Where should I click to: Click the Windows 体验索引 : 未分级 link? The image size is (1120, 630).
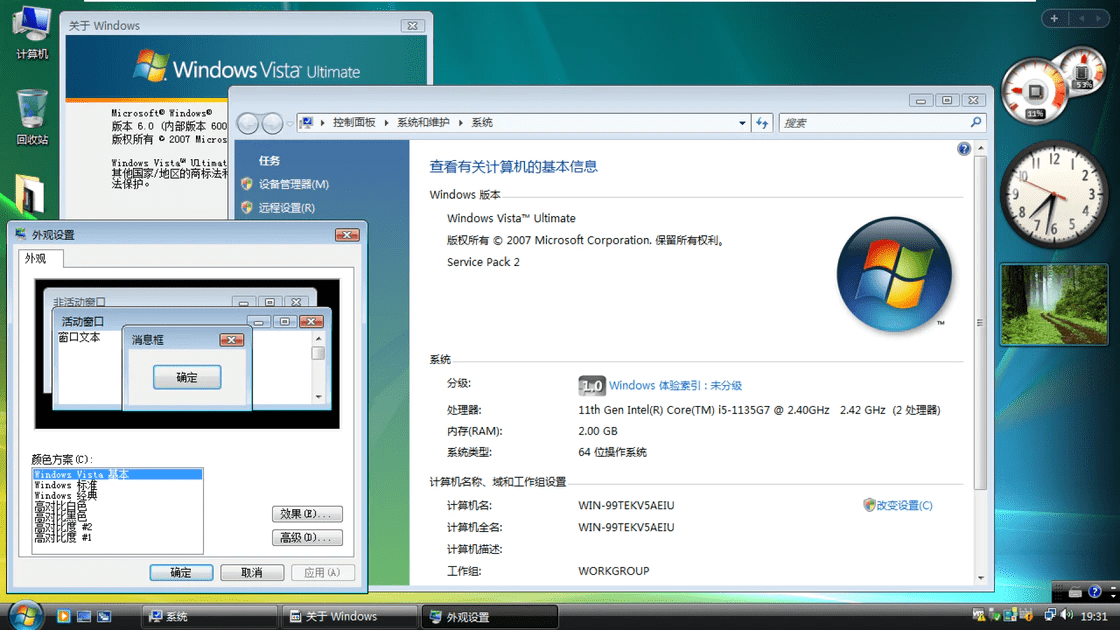tap(675, 386)
